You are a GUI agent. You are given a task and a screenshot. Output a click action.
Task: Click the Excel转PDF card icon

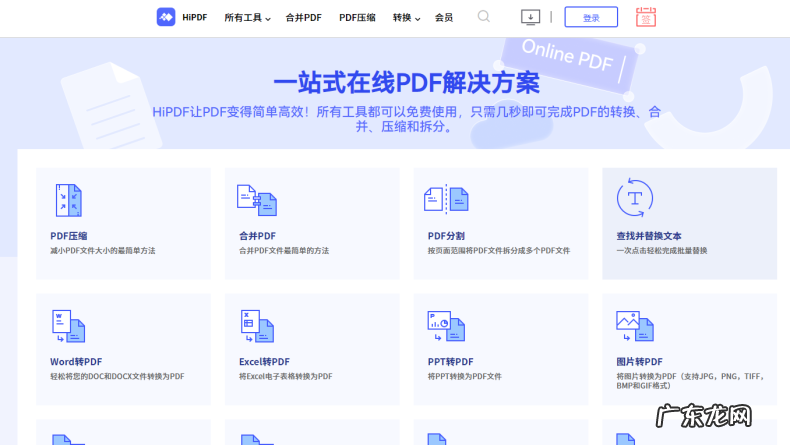(257, 326)
